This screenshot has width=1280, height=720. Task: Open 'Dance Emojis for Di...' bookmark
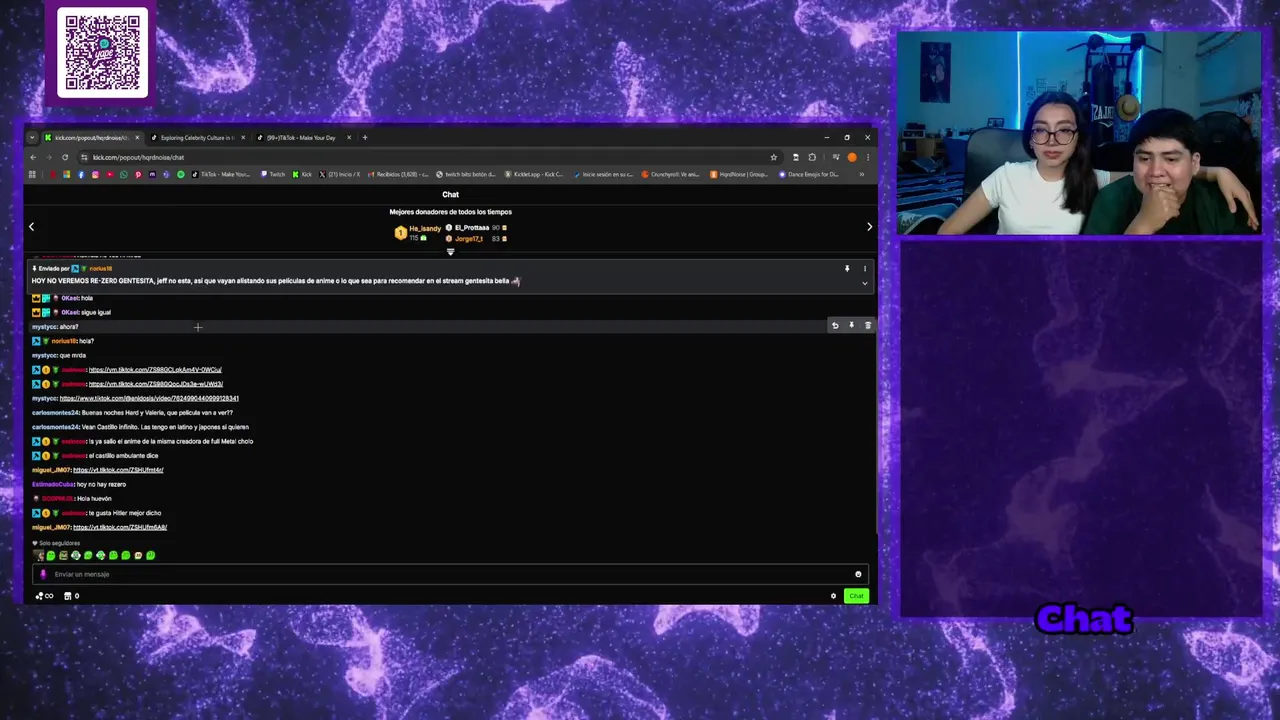pos(809,174)
